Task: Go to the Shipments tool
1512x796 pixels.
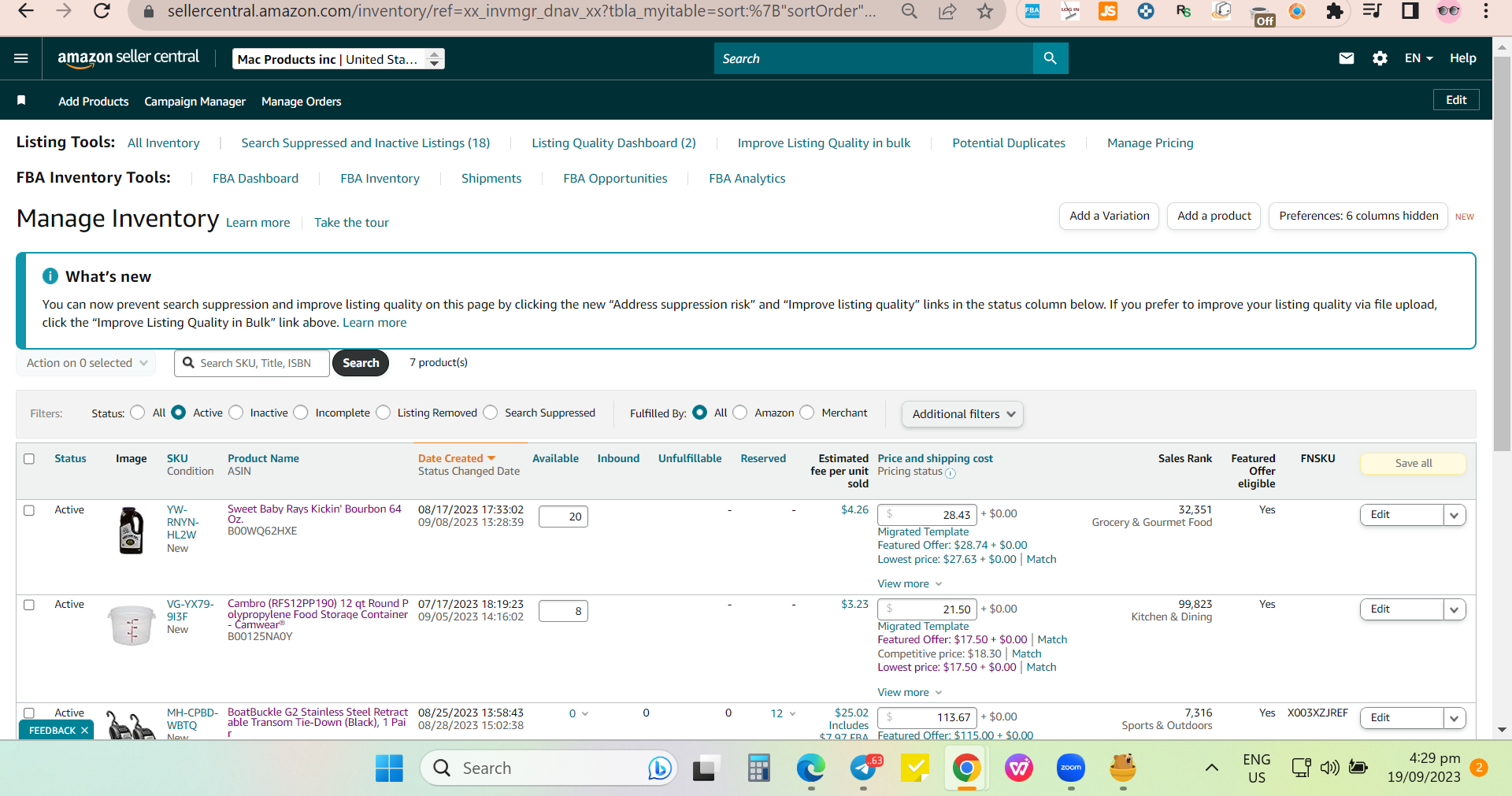Action: (491, 179)
